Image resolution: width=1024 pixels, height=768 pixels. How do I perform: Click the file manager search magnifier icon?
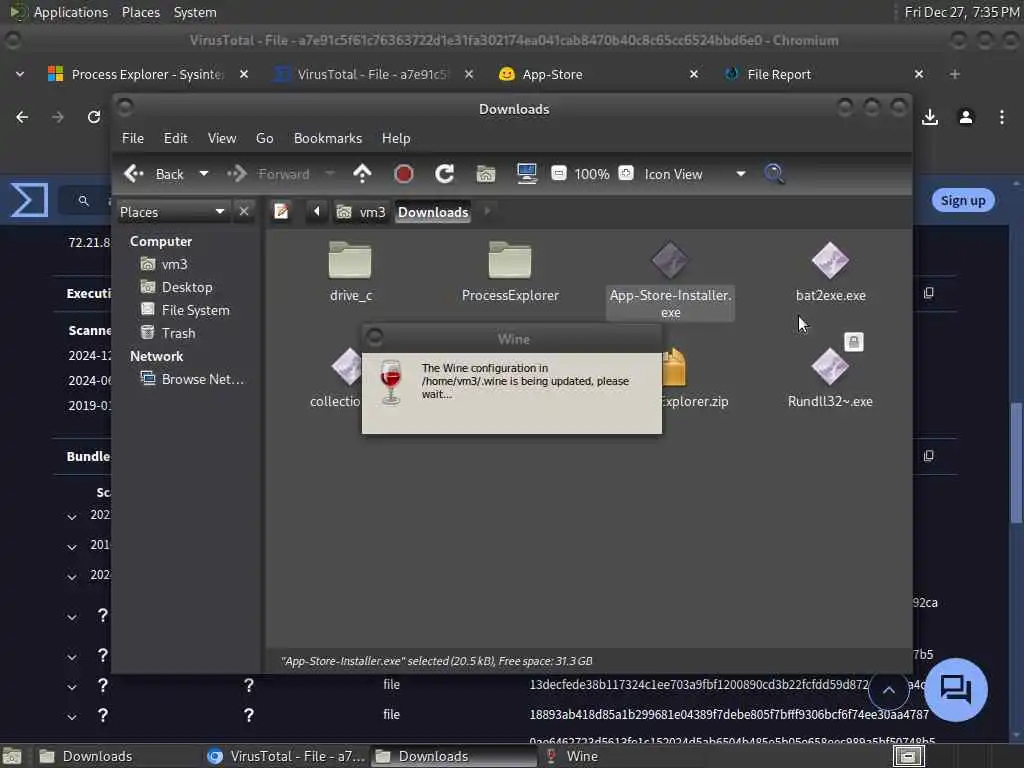pyautogui.click(x=774, y=174)
